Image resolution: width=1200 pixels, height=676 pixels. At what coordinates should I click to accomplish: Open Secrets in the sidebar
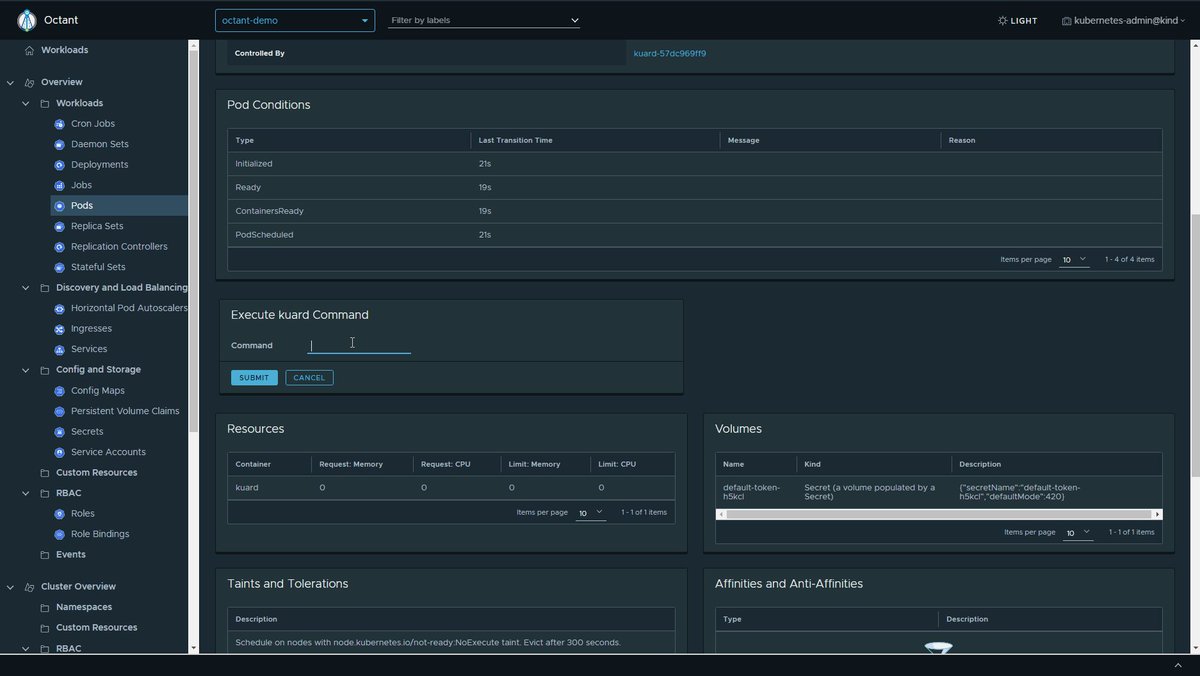pos(87,432)
